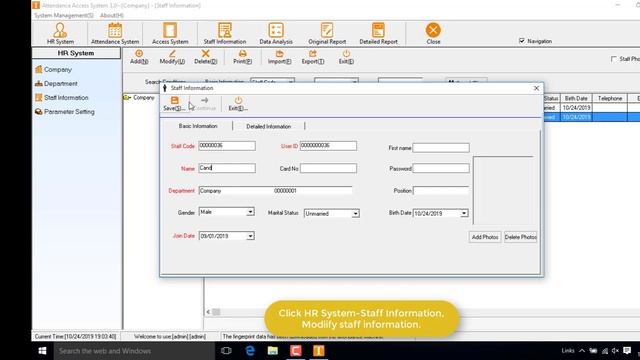This screenshot has width=640, height=360.
Task: Click the HR System panel header
Action: coord(76,53)
